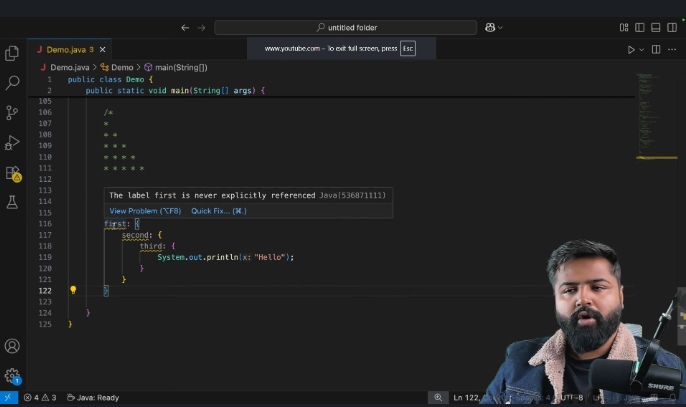The width and height of the screenshot is (686, 407).
Task: Click the 'first' label in code
Action: 115,224
